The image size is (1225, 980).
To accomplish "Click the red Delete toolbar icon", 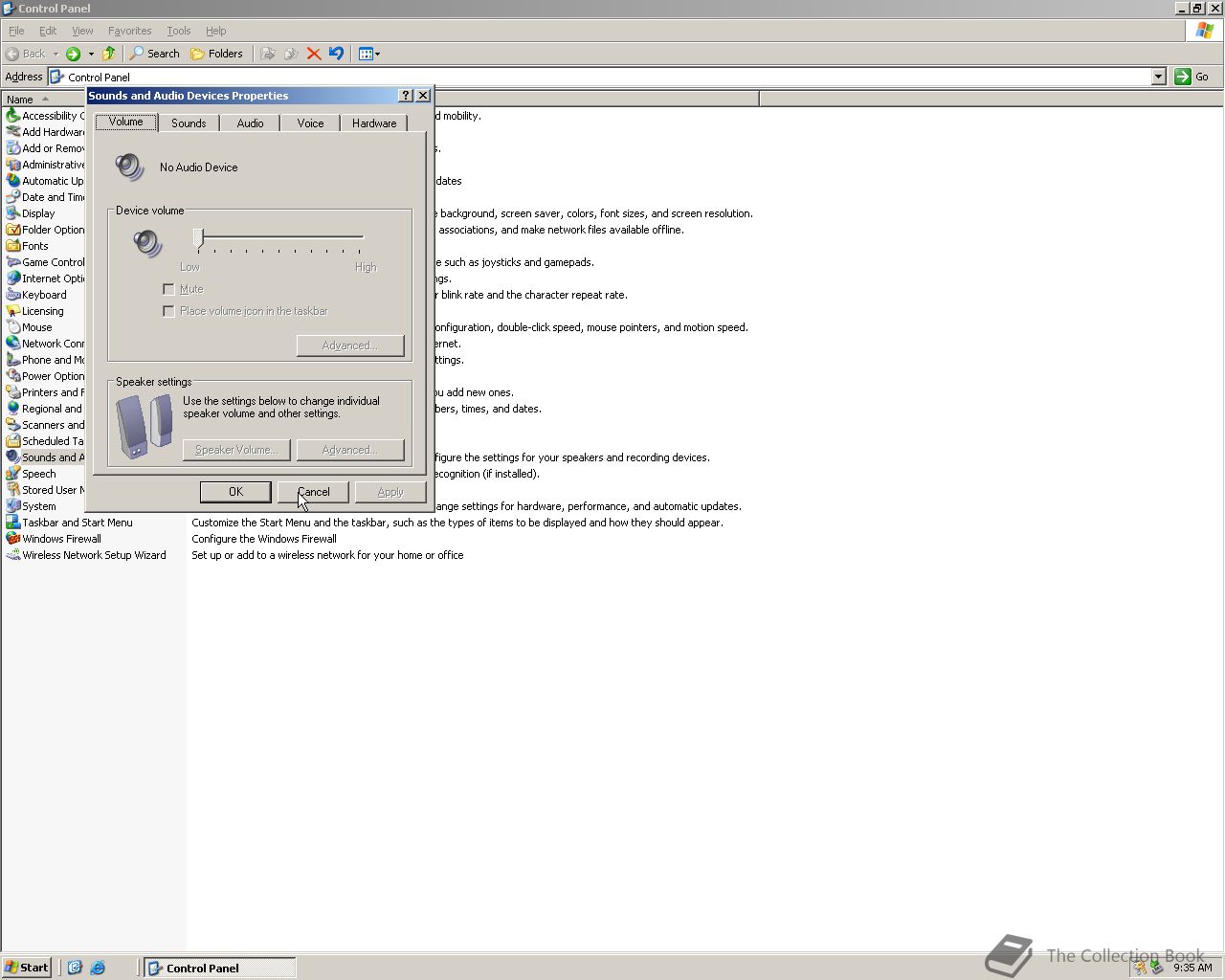I will (314, 54).
